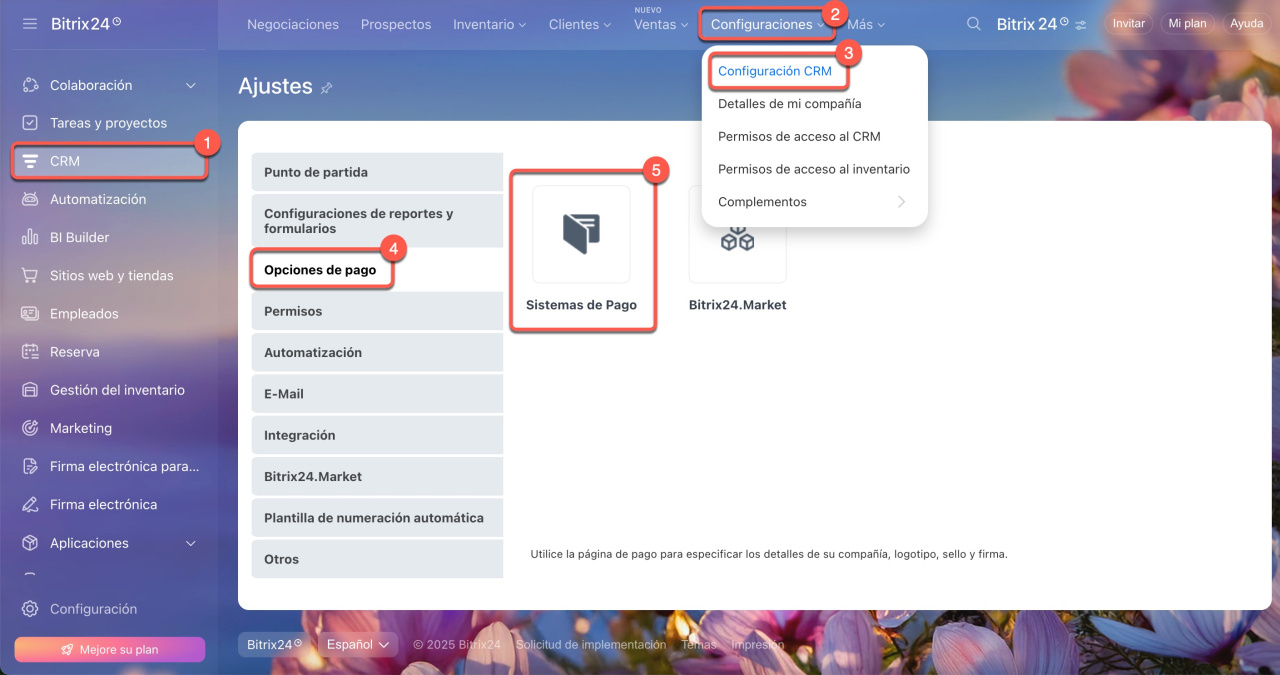Image resolution: width=1280 pixels, height=675 pixels.
Task: Click the Bitrix24 title in the top bar
Action: [x=1033, y=24]
